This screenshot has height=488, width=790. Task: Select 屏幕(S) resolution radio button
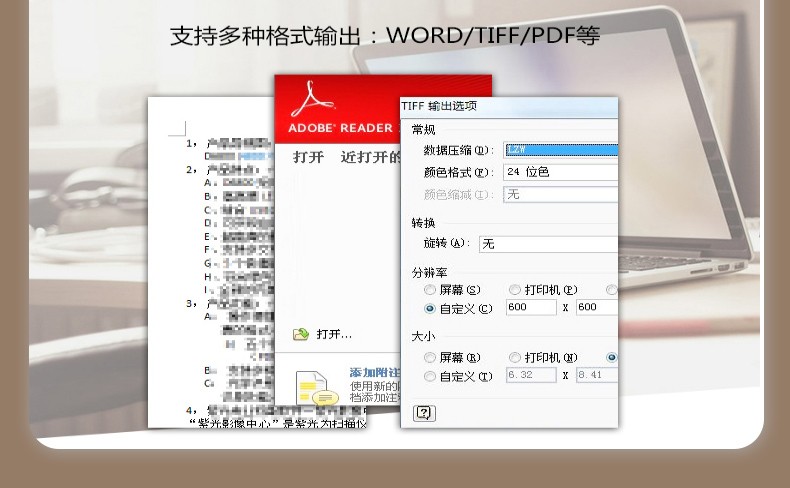click(430, 290)
